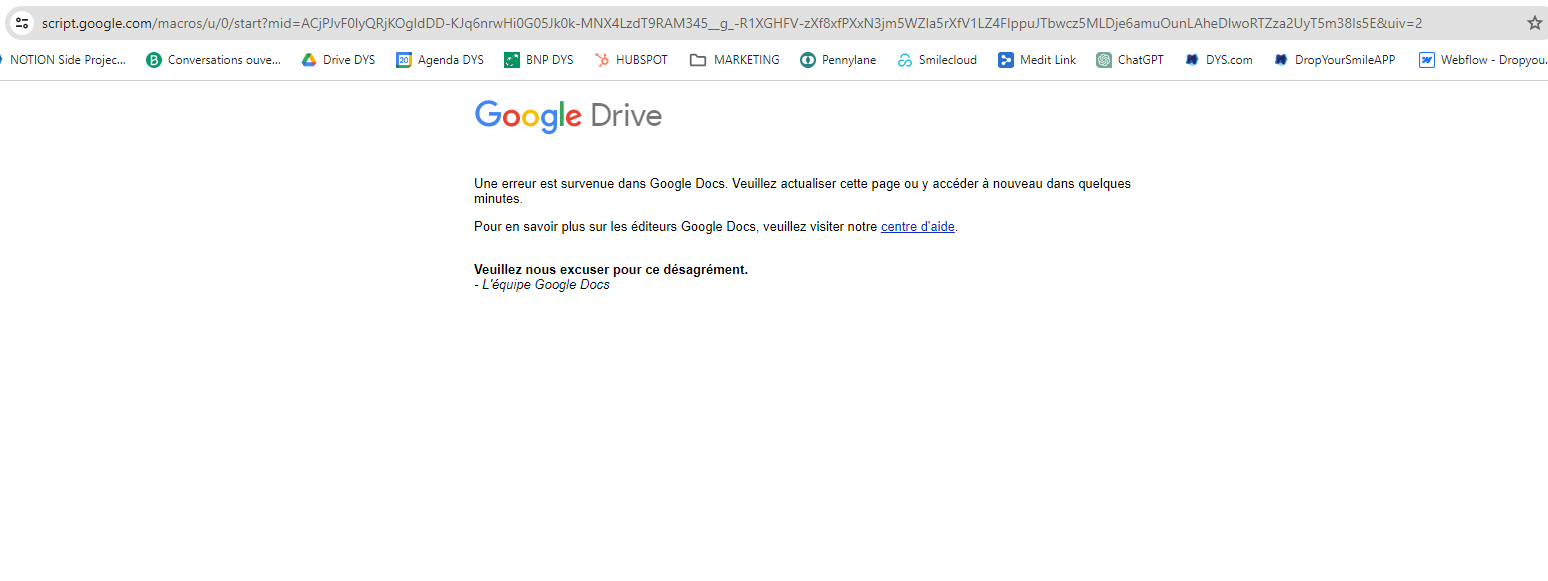This screenshot has height=581, width=1548.
Task: Open the Agenda DYS calendar bookmark
Action: [440, 60]
